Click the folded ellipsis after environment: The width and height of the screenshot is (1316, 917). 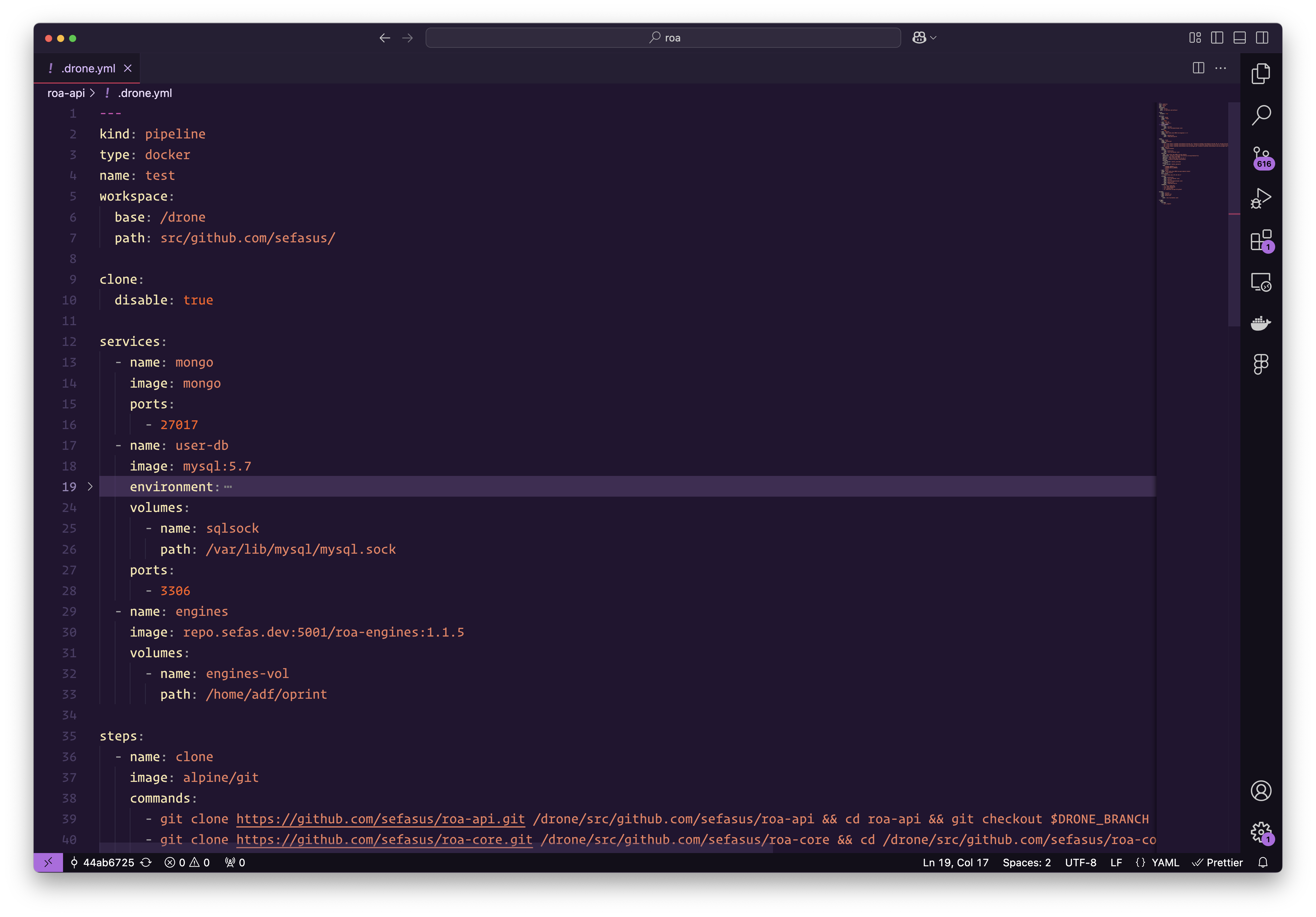(x=228, y=487)
